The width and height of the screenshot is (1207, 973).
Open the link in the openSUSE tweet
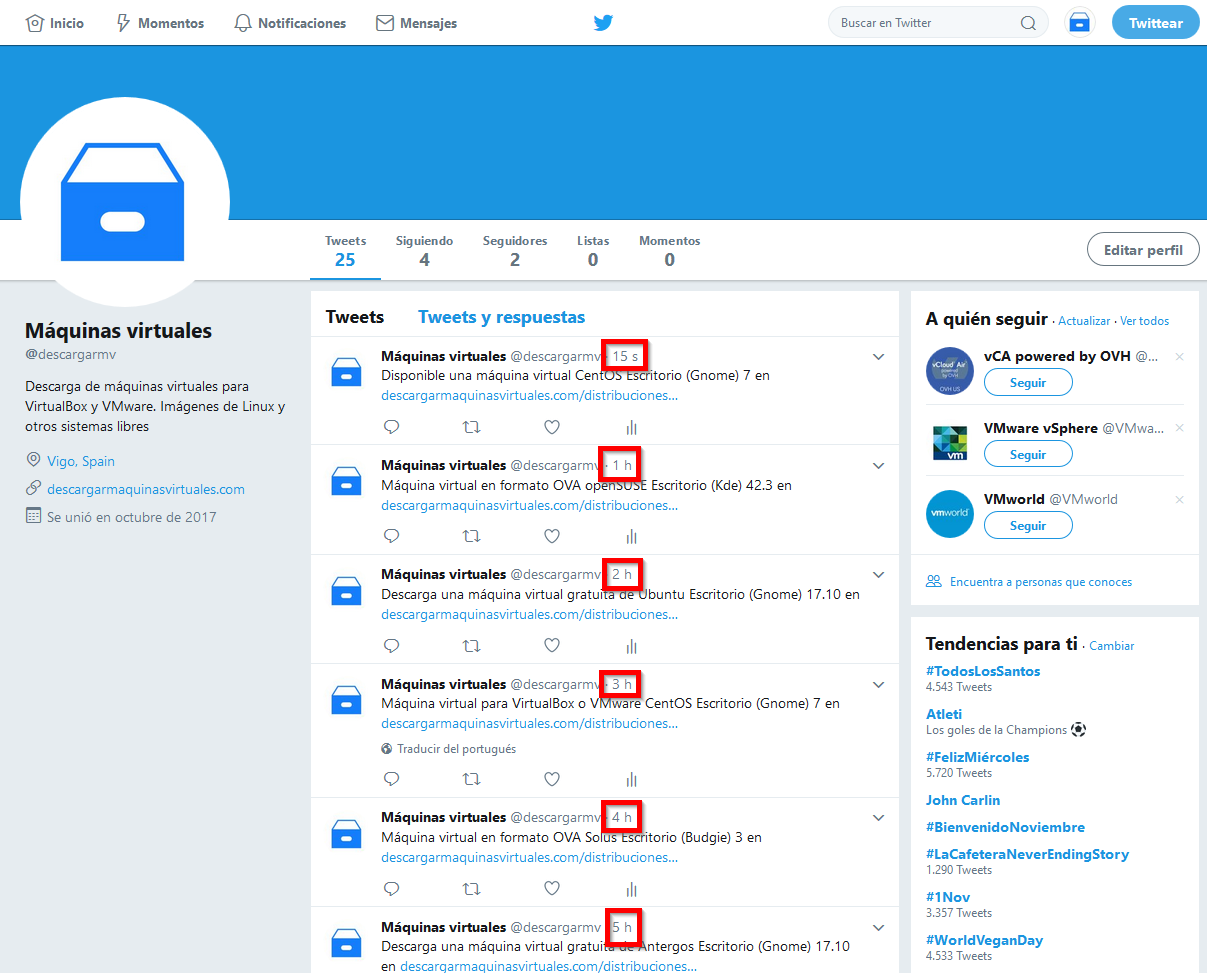click(x=530, y=505)
